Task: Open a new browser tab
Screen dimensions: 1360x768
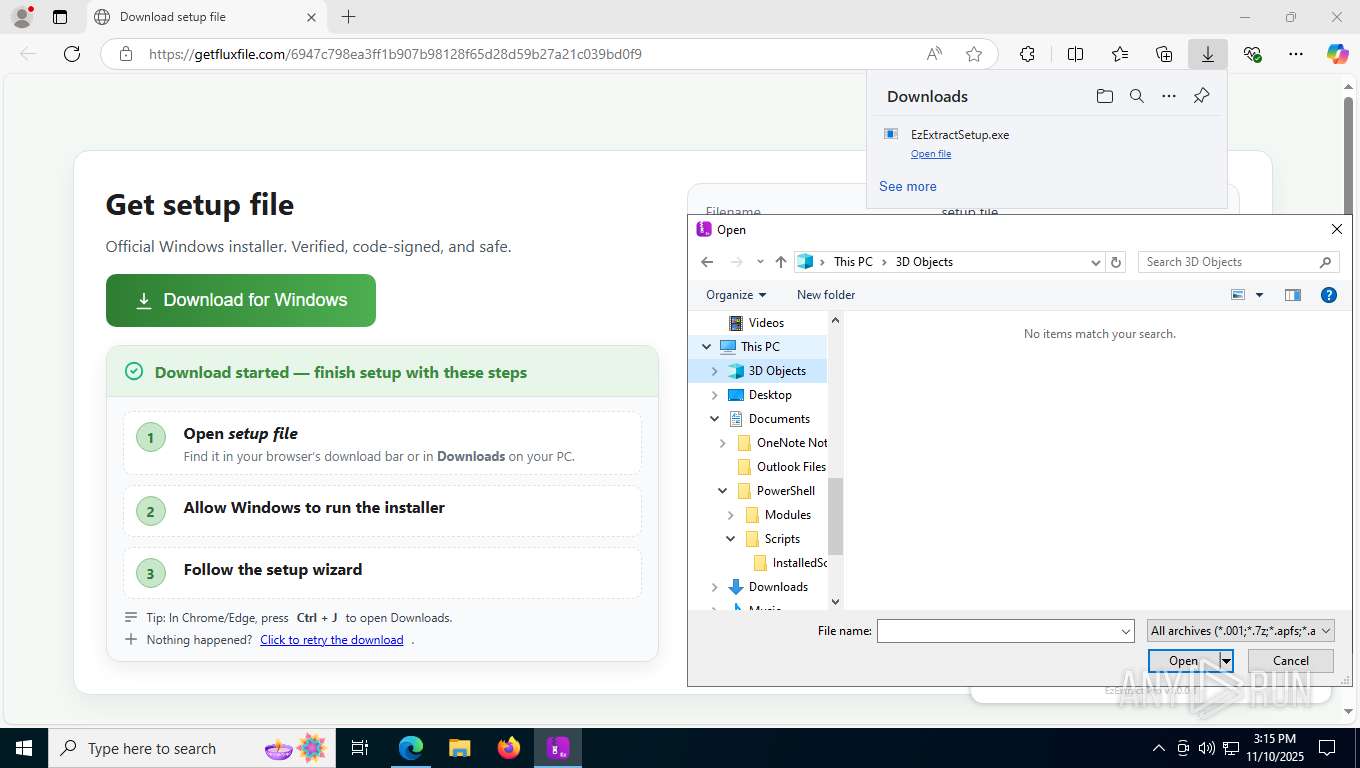Action: [x=348, y=17]
